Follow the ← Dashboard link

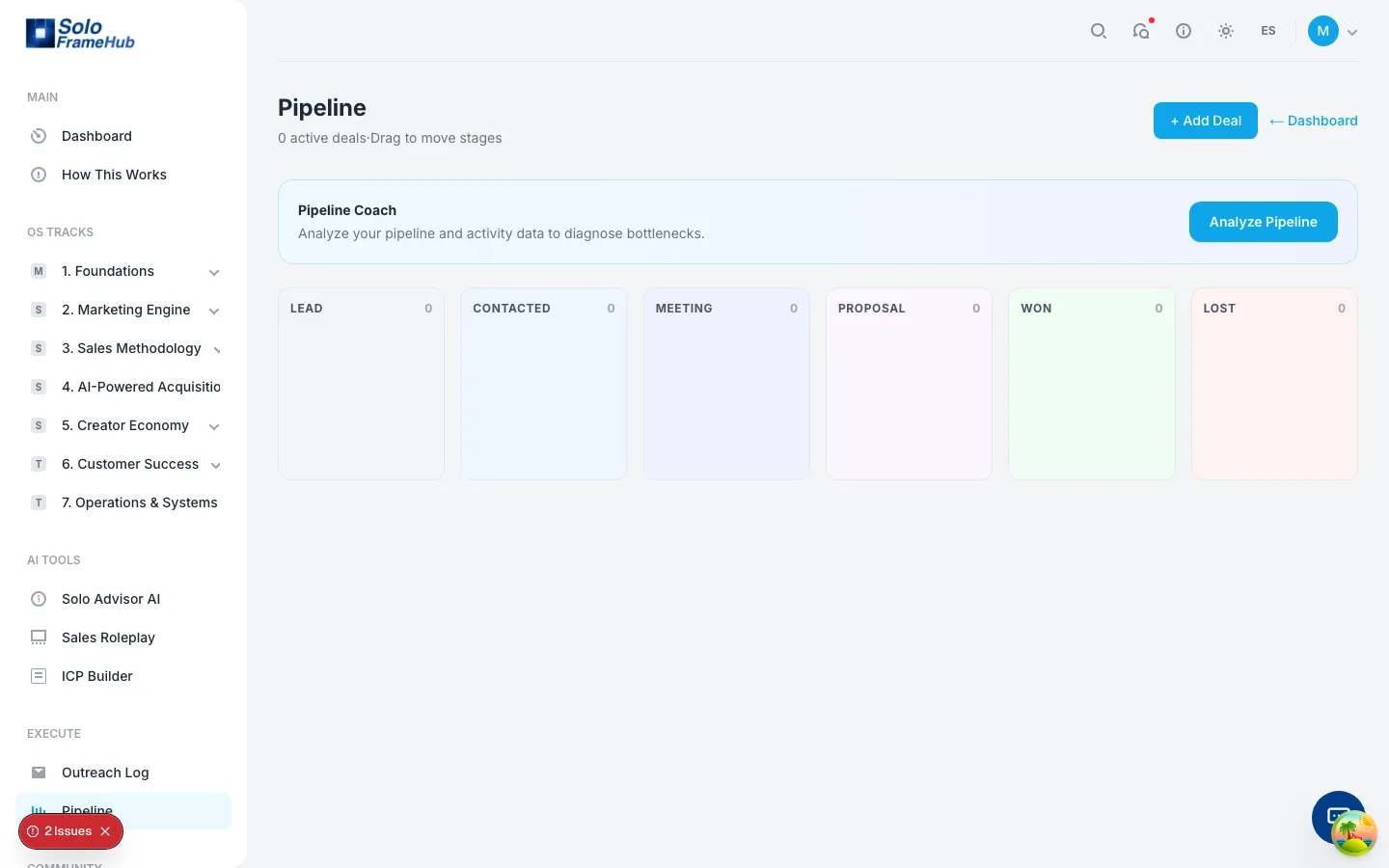1313,121
